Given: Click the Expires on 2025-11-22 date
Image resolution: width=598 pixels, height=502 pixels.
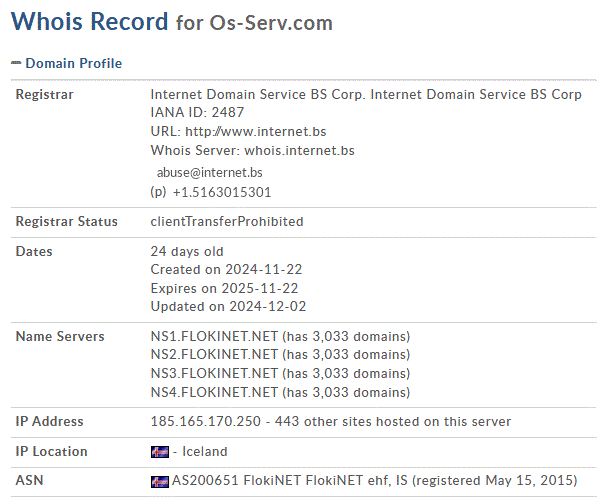Looking at the screenshot, I should pyautogui.click(x=224, y=288).
